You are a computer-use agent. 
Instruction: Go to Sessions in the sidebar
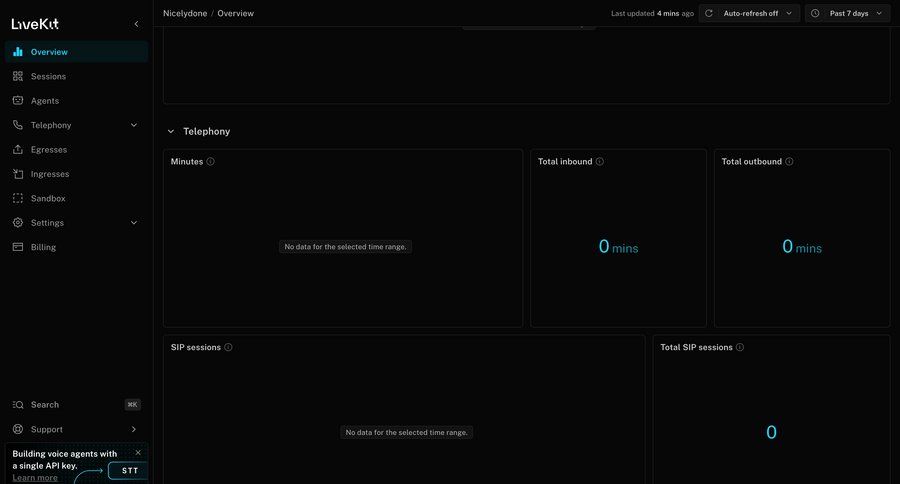point(76,76)
